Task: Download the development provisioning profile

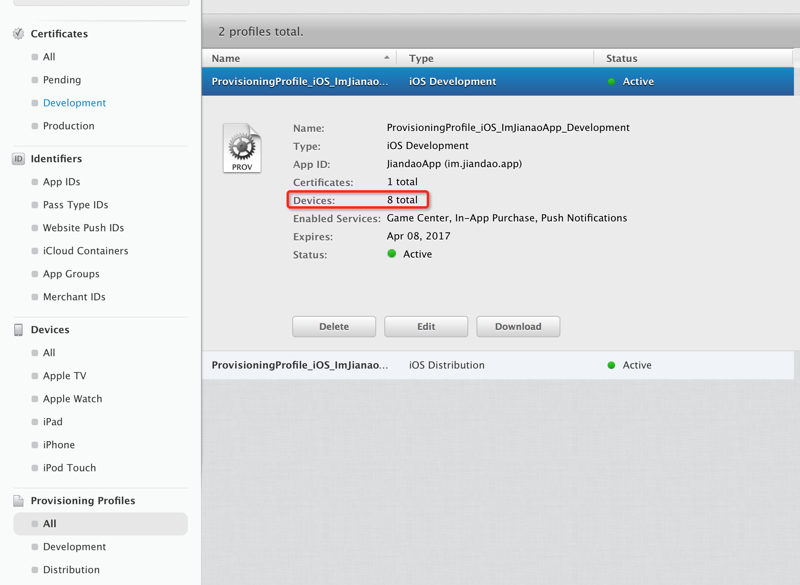Action: click(518, 327)
